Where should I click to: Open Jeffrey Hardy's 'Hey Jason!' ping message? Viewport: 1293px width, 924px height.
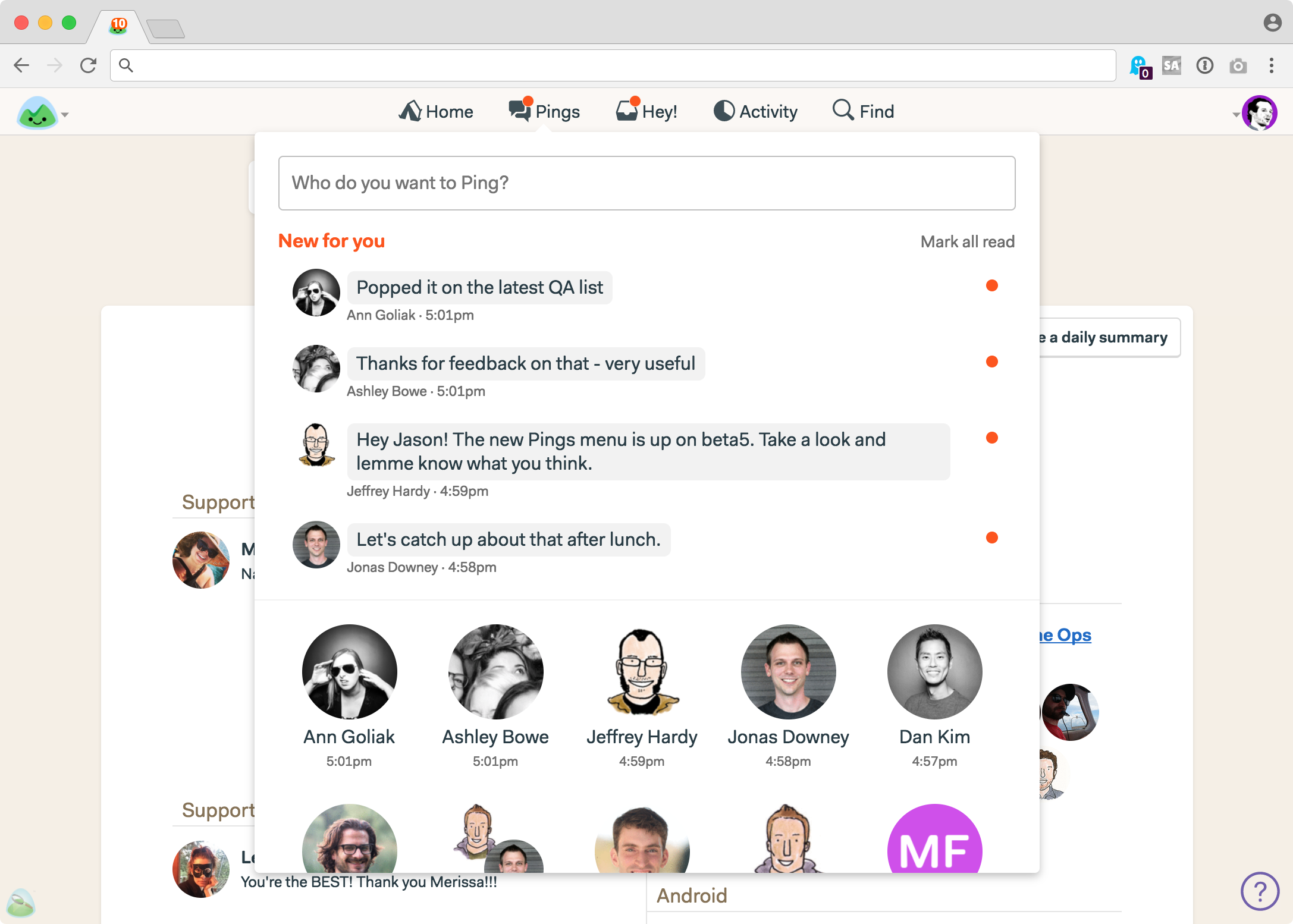tap(648, 452)
